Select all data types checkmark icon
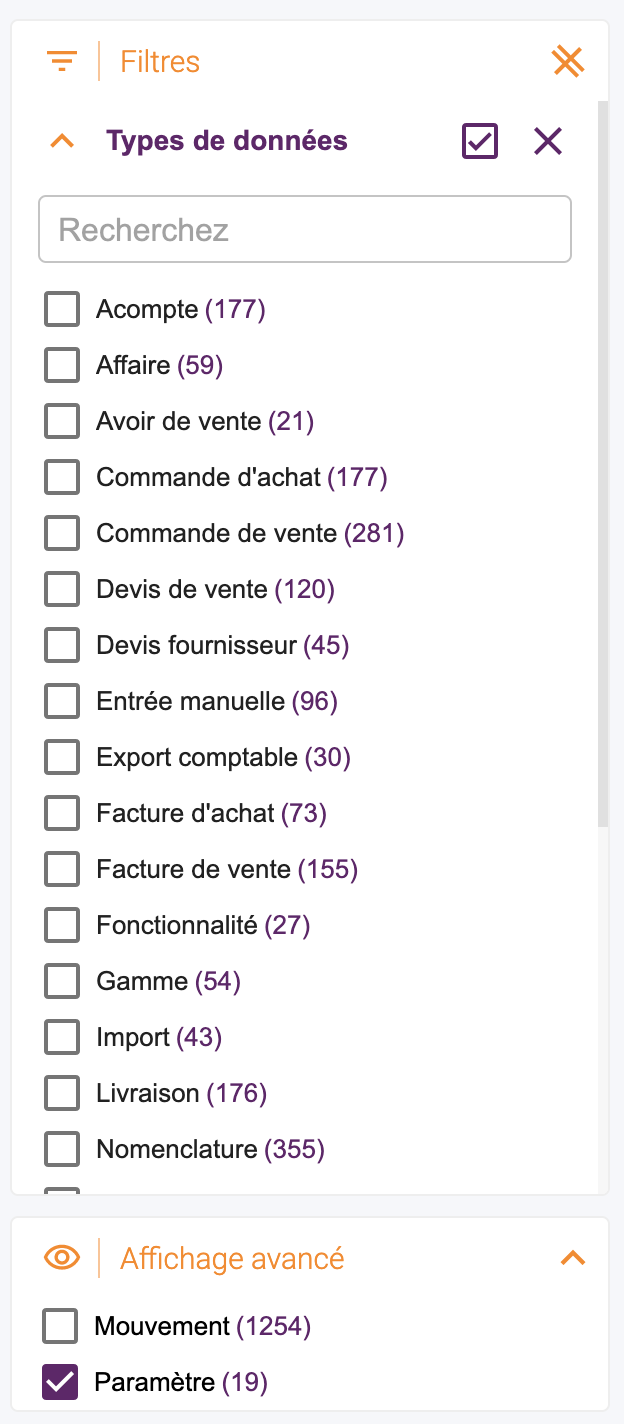The height and width of the screenshot is (1424, 624). click(x=480, y=141)
